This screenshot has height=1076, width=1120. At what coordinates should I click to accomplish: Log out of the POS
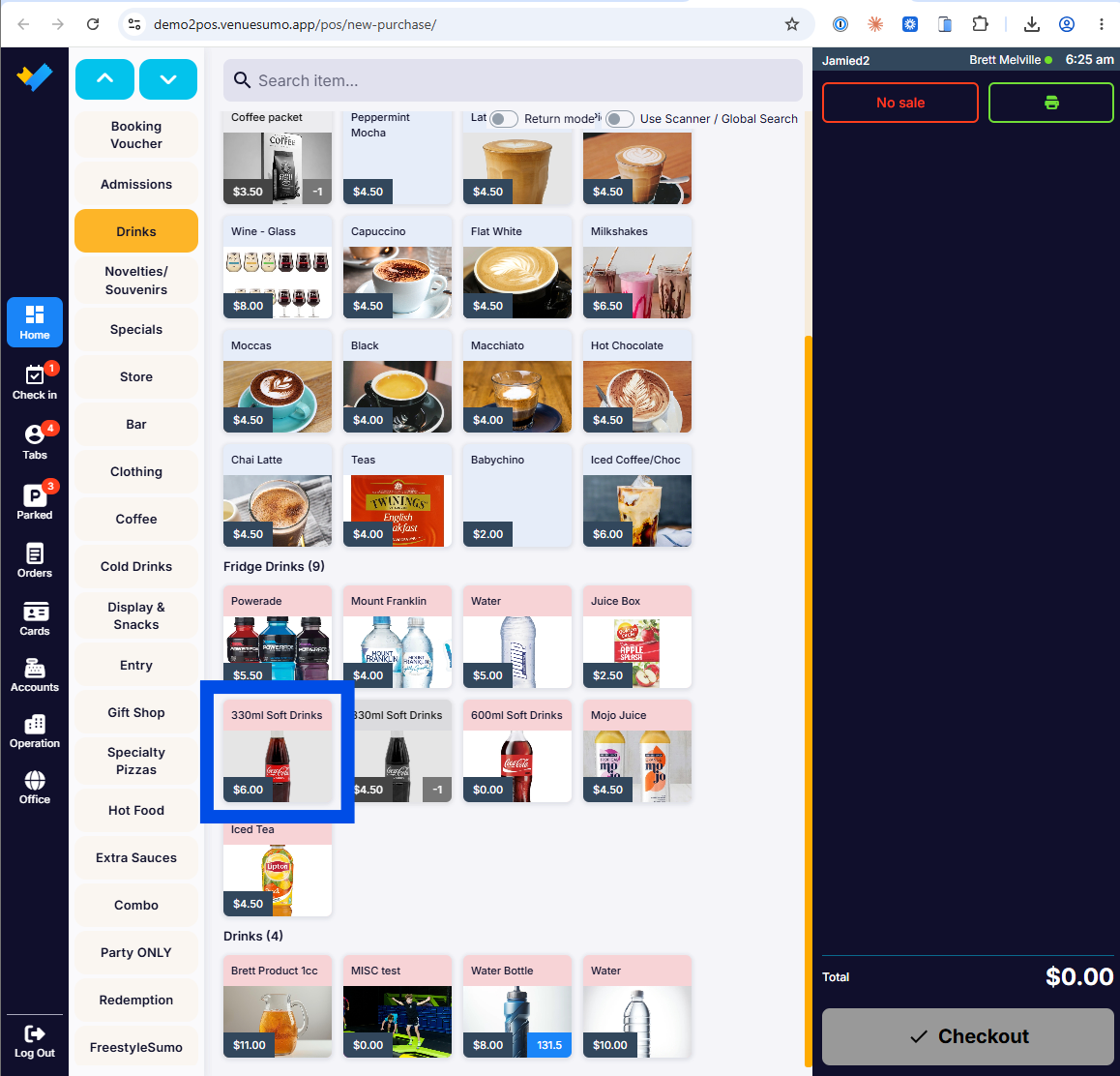pyautogui.click(x=34, y=1041)
